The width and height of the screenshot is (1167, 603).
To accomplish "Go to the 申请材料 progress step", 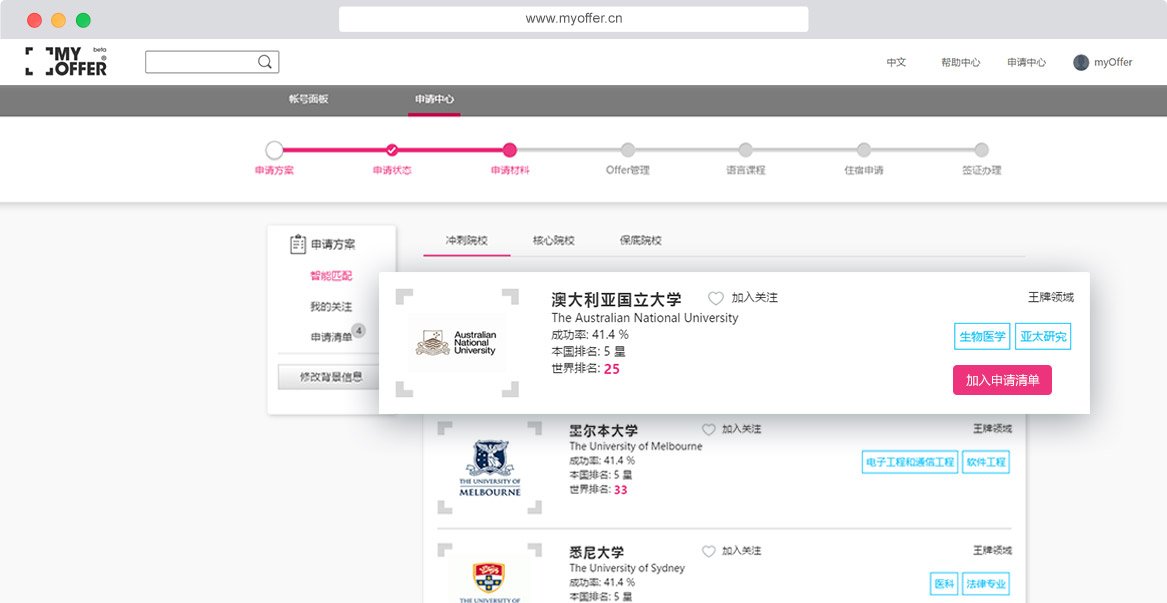I will point(510,150).
